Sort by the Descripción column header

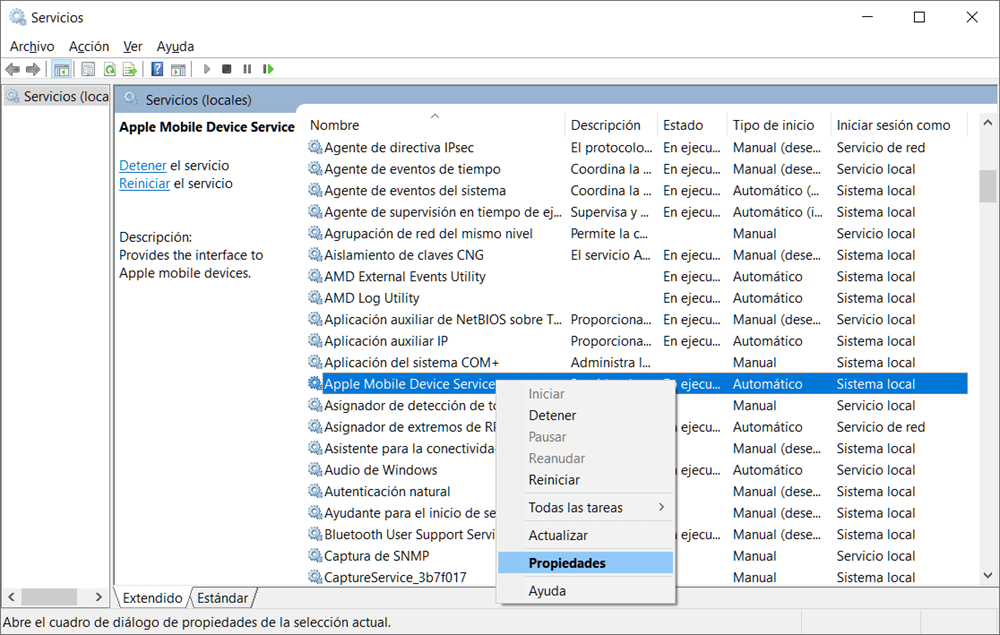(x=611, y=126)
